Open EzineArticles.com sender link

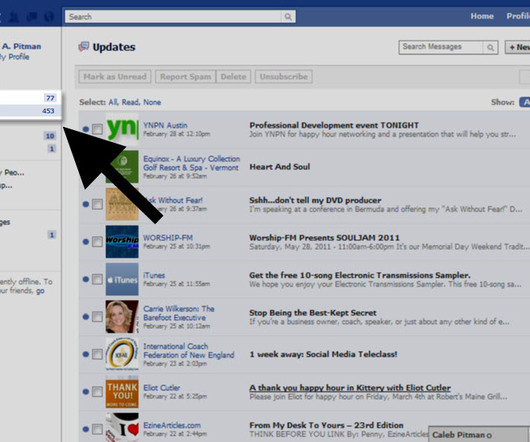click(172, 425)
